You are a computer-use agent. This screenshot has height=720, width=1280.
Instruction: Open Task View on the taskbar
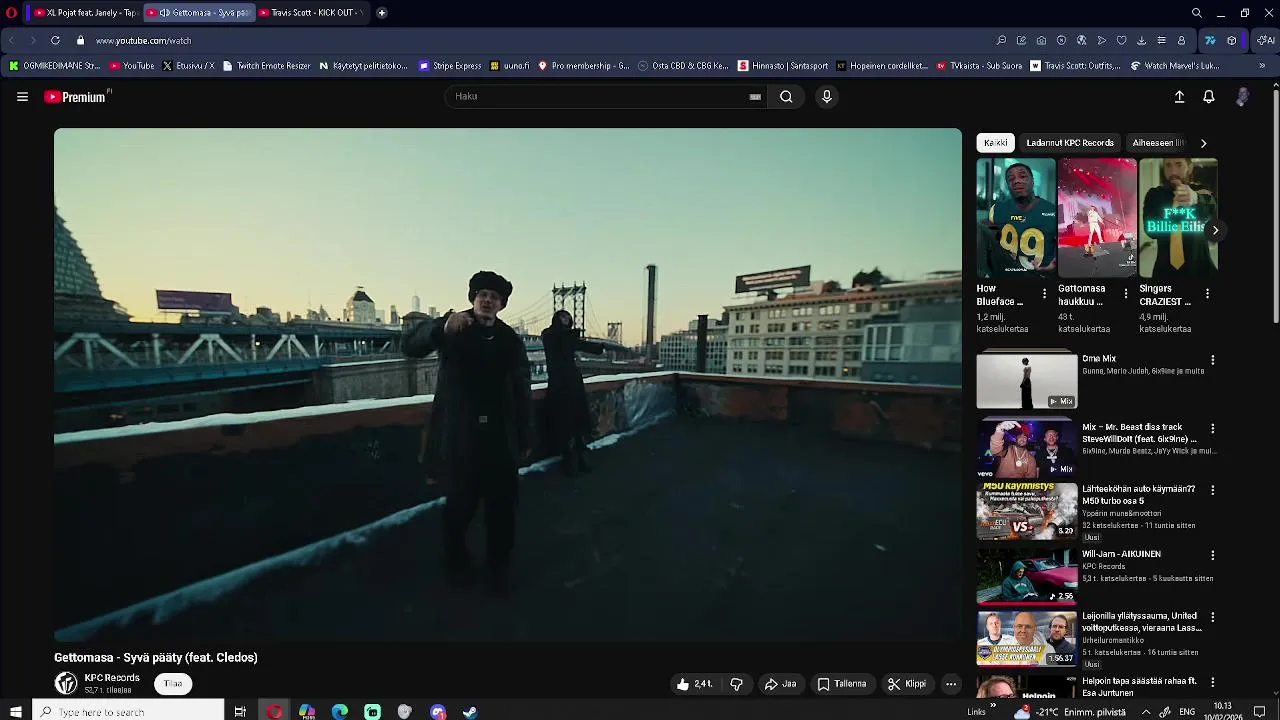click(x=240, y=712)
